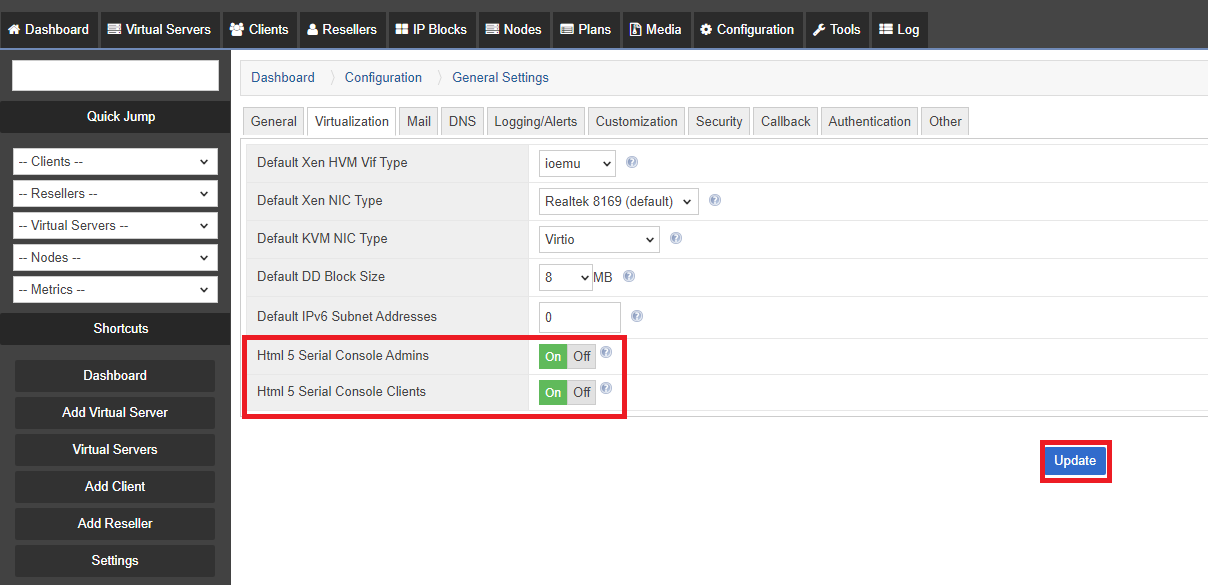Screen dimensions: 1208x585
Task: Click Dashboard breadcrumb link
Action: (283, 77)
